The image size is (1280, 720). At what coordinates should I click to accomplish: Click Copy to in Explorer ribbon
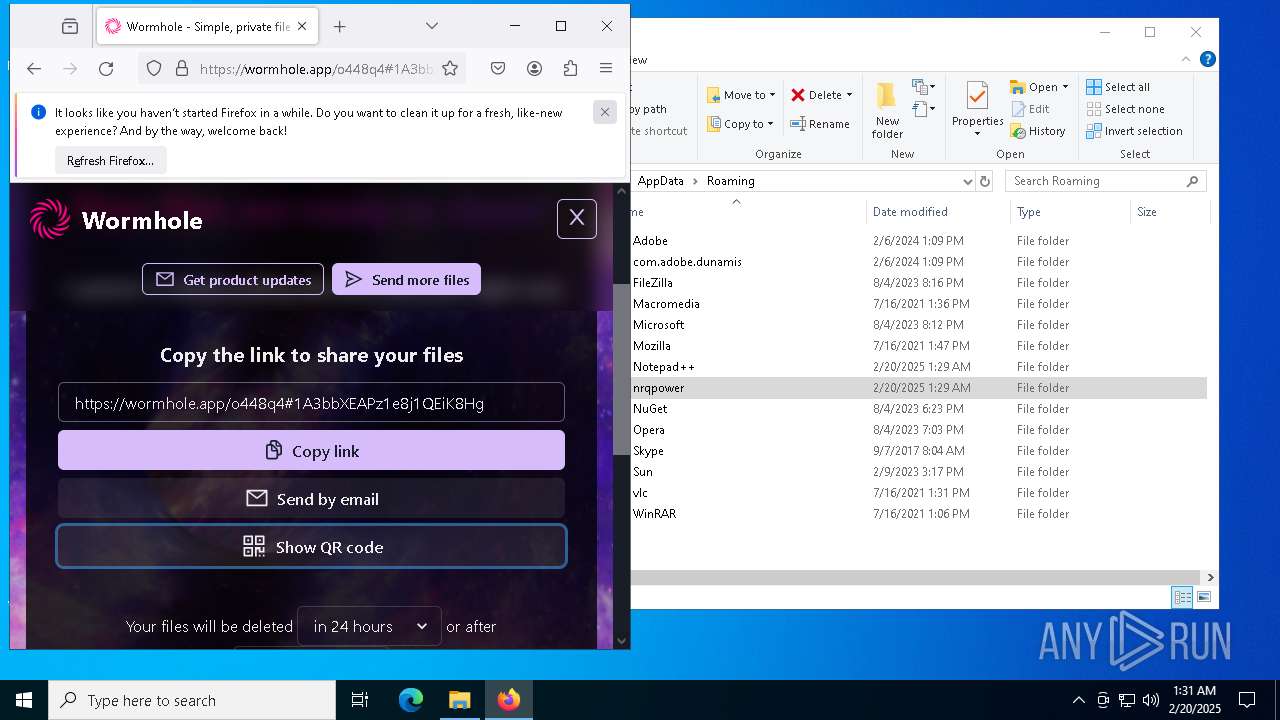pyautogui.click(x=740, y=124)
